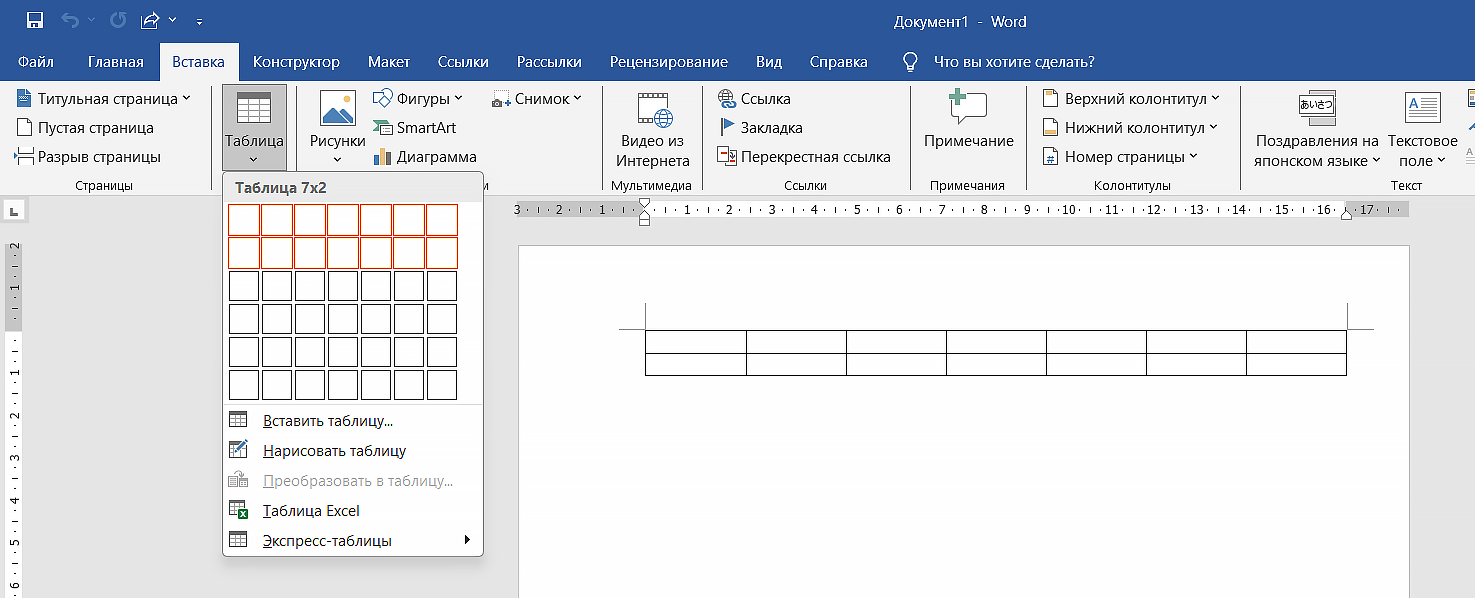Click Перекрестная ссылка

tap(804, 157)
